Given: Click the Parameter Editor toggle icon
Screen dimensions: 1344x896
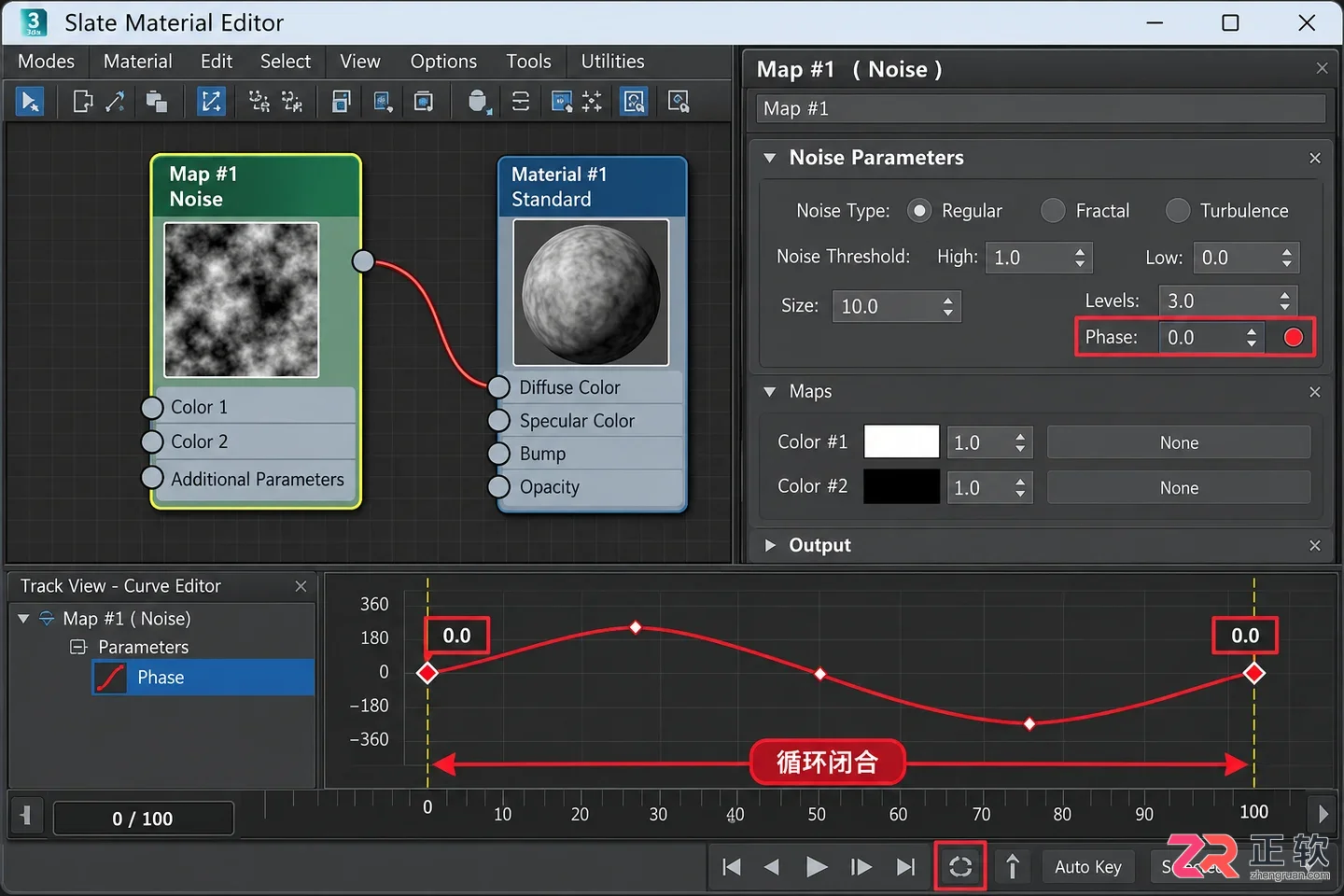Looking at the screenshot, I should pyautogui.click(x=634, y=101).
